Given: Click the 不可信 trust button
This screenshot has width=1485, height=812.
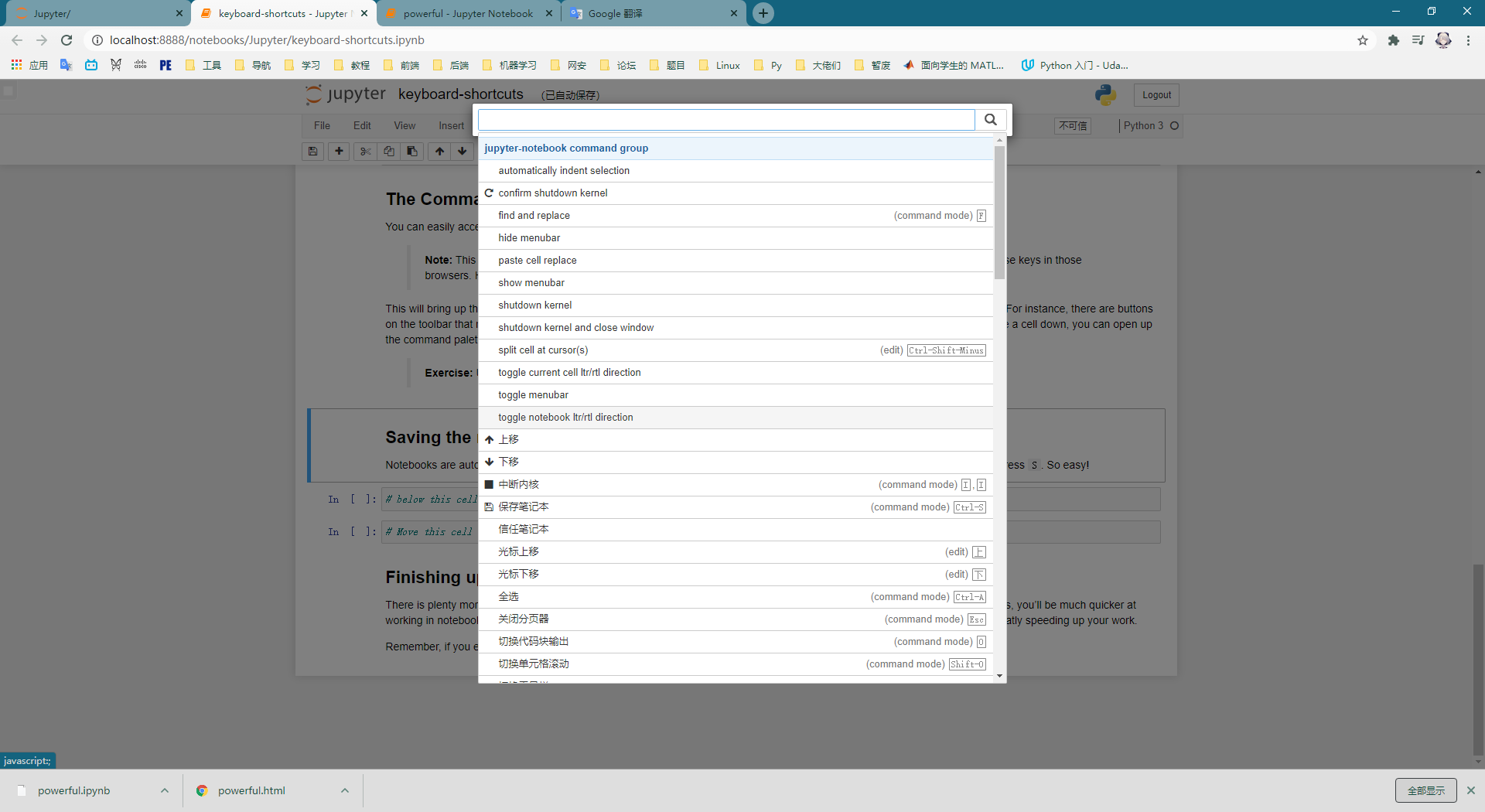Looking at the screenshot, I should click(x=1073, y=126).
